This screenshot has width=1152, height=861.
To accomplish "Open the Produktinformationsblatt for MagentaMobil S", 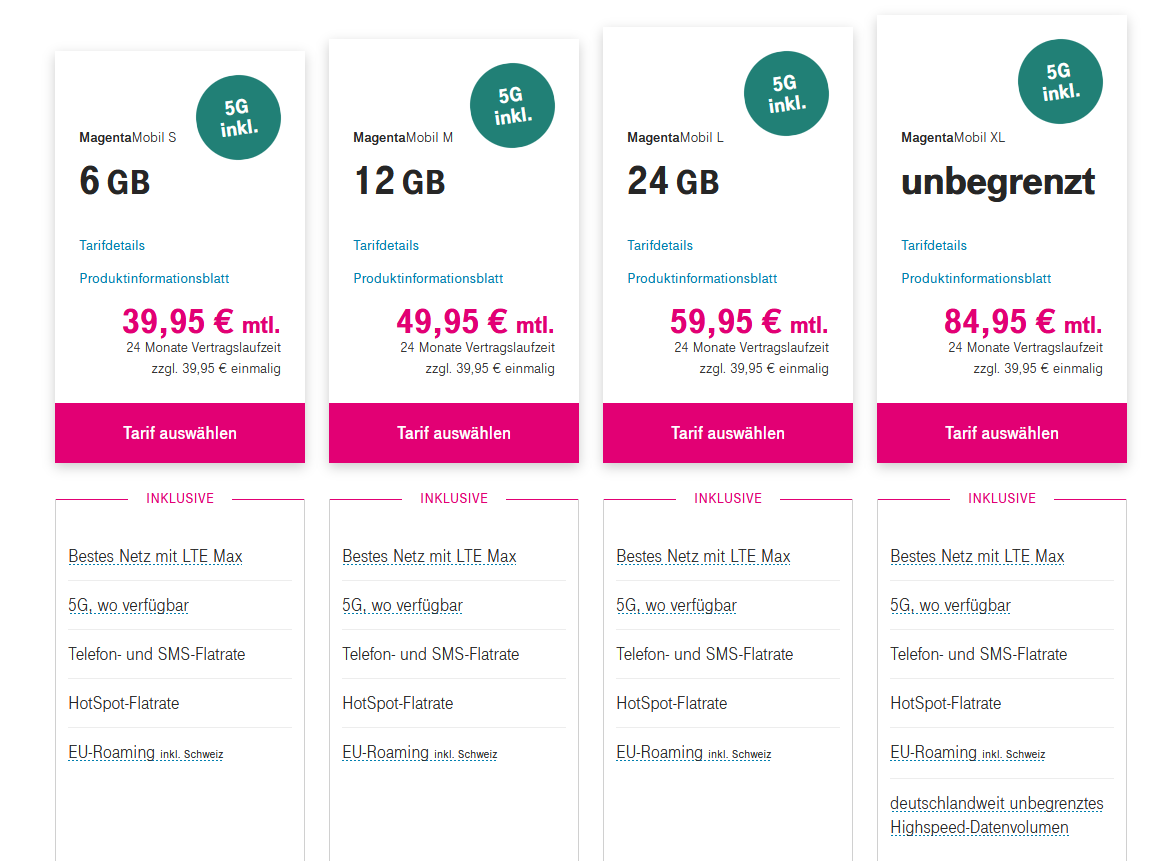I will click(152, 278).
